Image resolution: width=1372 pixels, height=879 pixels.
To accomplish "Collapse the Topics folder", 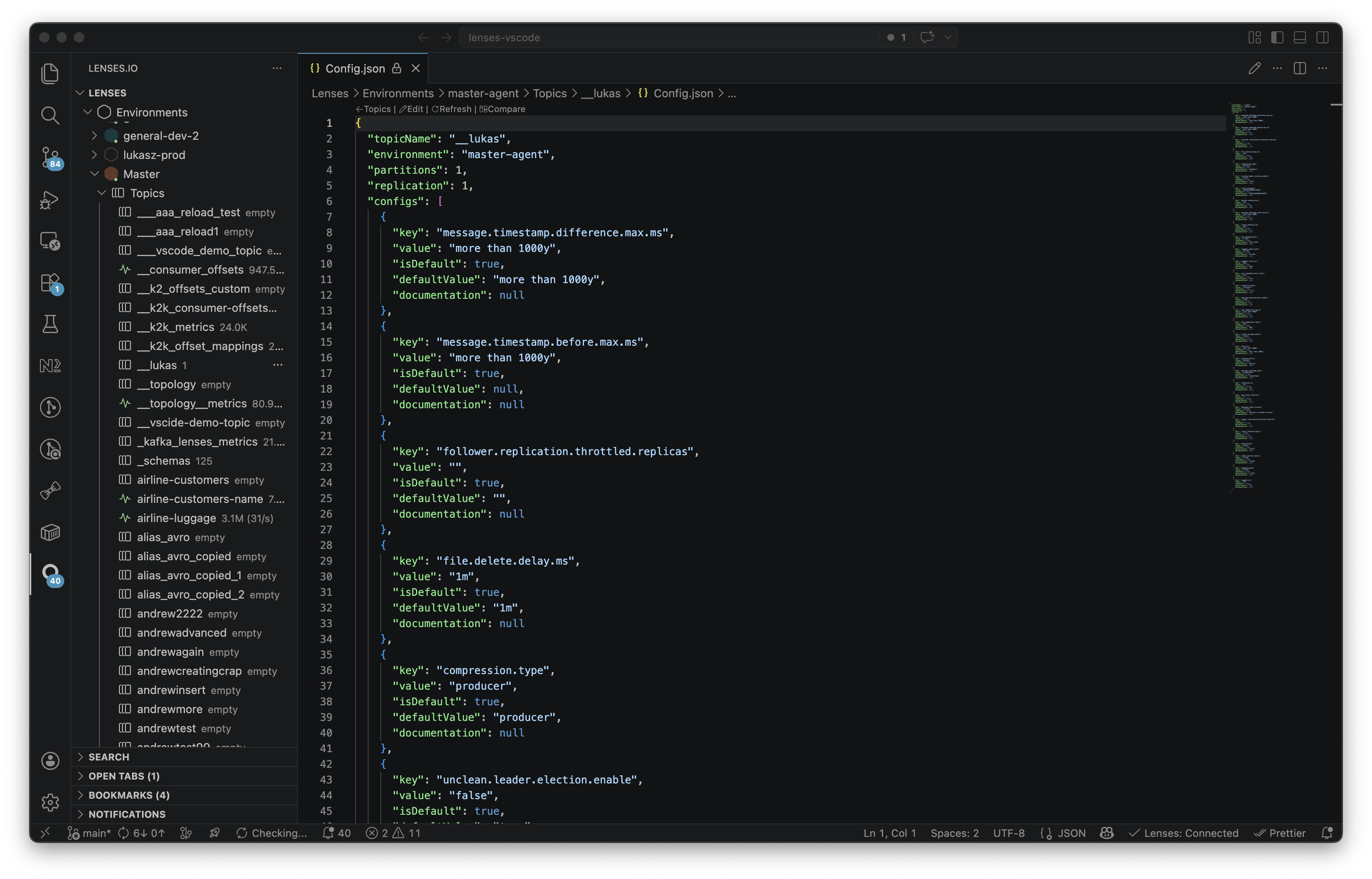I will (x=102, y=193).
